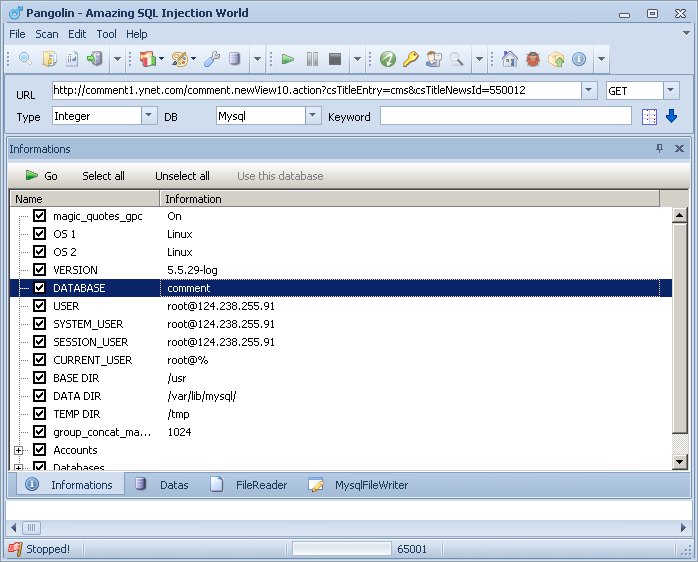Open the Tool menu

[106, 34]
